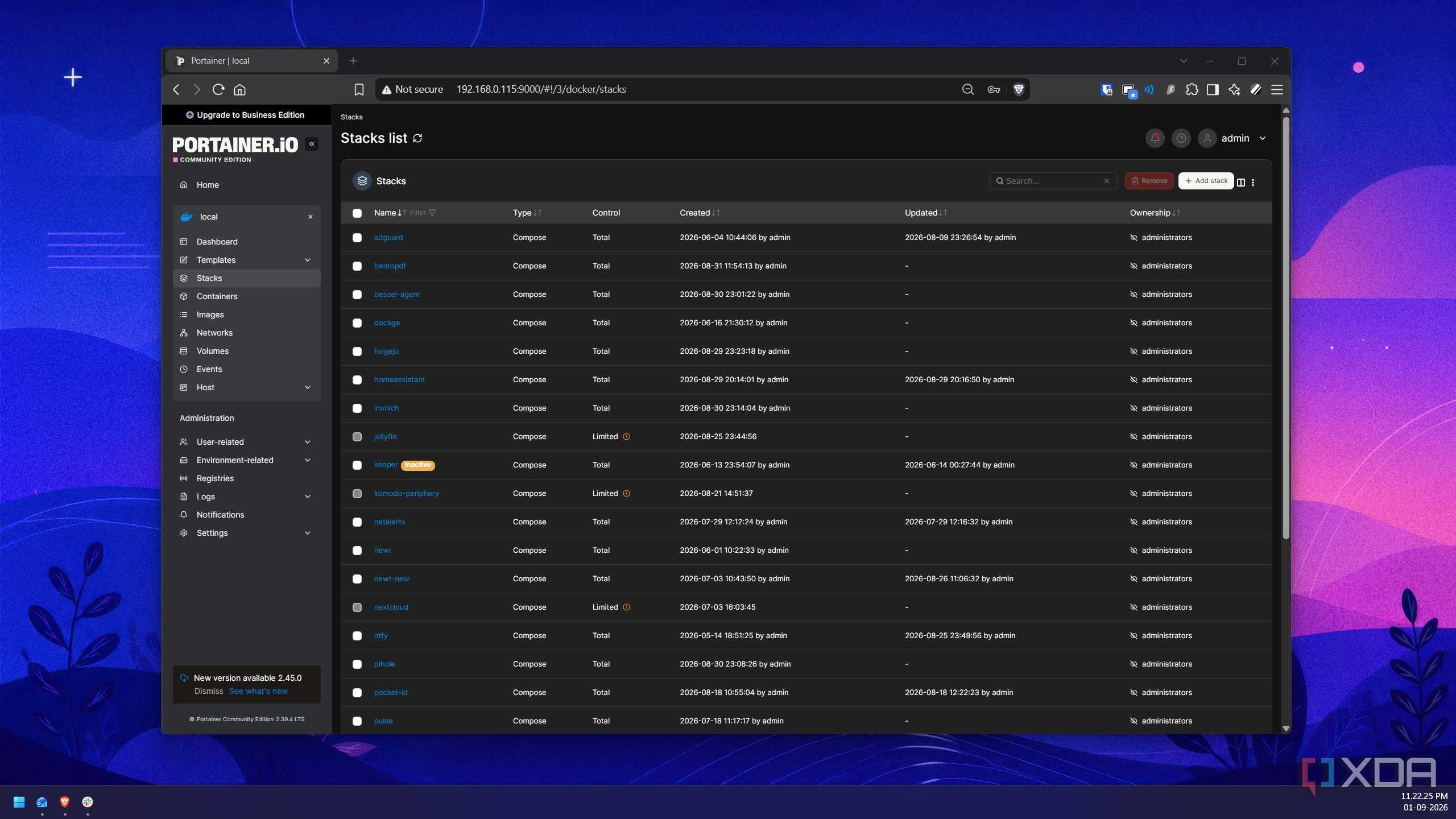Image resolution: width=1456 pixels, height=819 pixels.
Task: Close the local environment with the x icon
Action: click(311, 217)
